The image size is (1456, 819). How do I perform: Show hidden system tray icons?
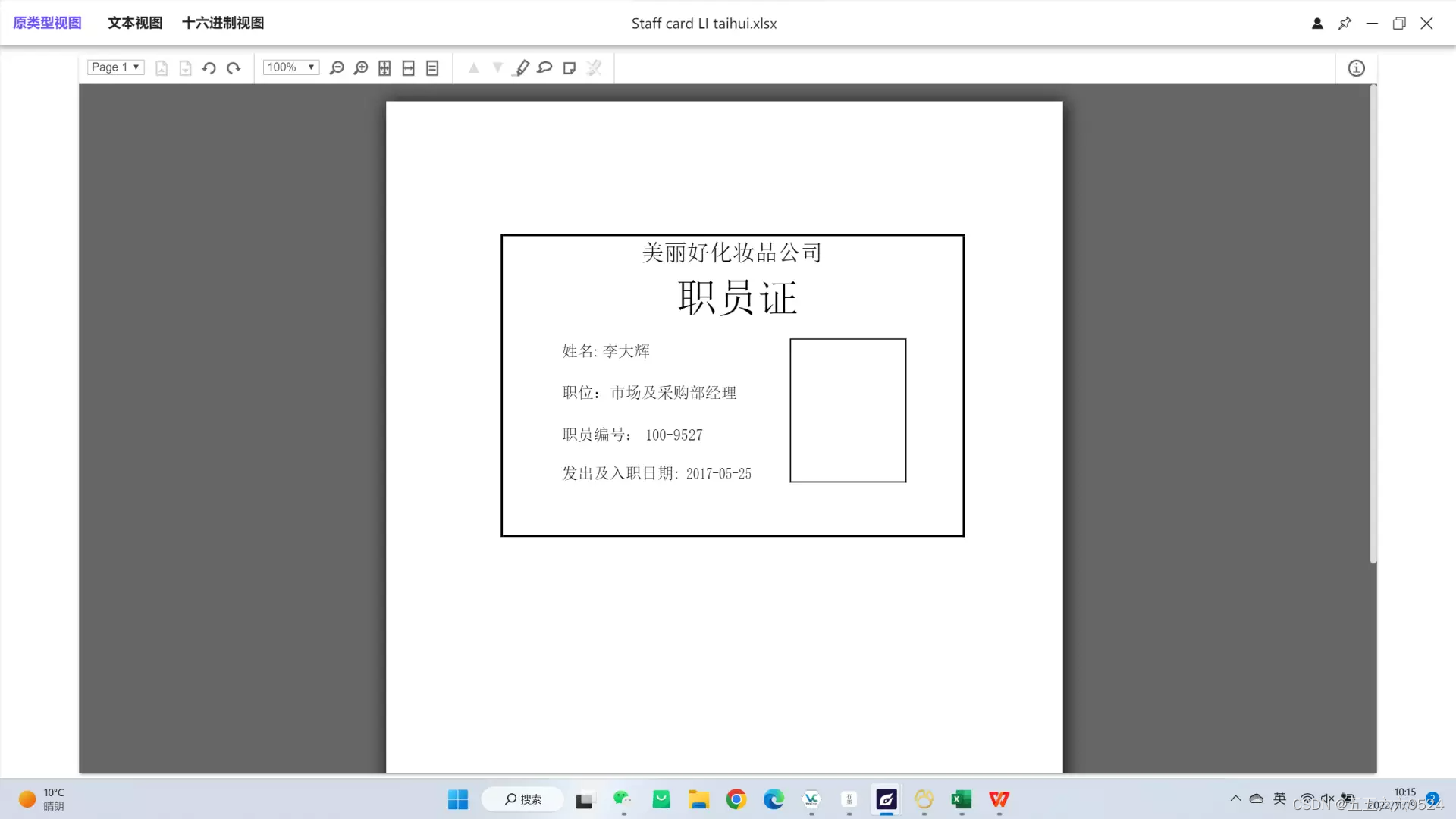pos(1235,799)
